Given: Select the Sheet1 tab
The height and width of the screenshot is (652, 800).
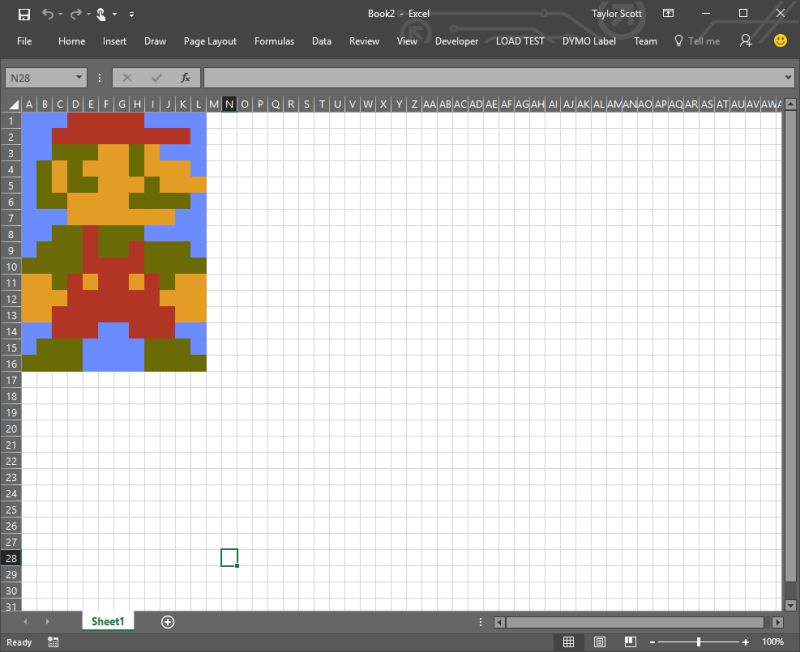Looking at the screenshot, I should [107, 620].
